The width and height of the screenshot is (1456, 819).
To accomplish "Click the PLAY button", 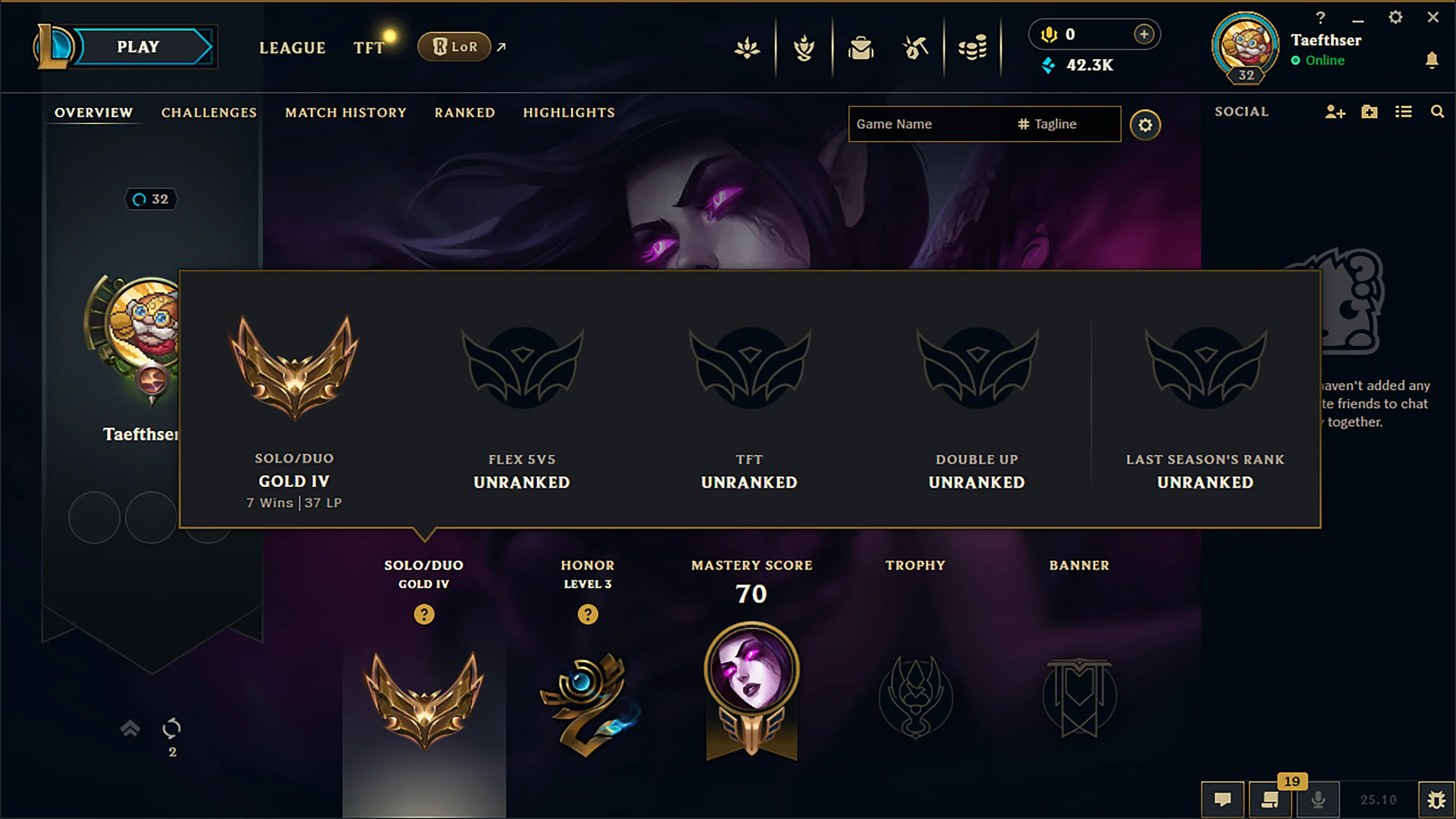I will click(138, 46).
